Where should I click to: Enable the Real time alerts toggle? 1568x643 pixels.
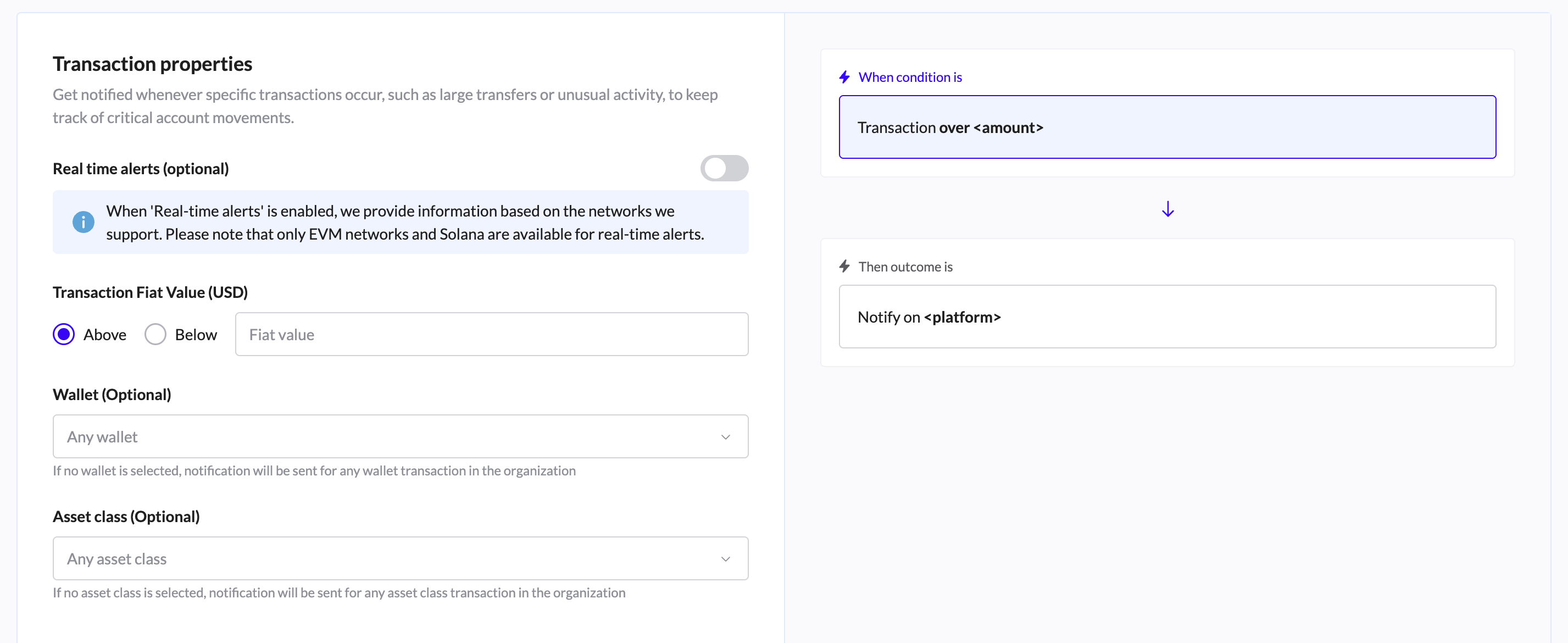coord(724,169)
